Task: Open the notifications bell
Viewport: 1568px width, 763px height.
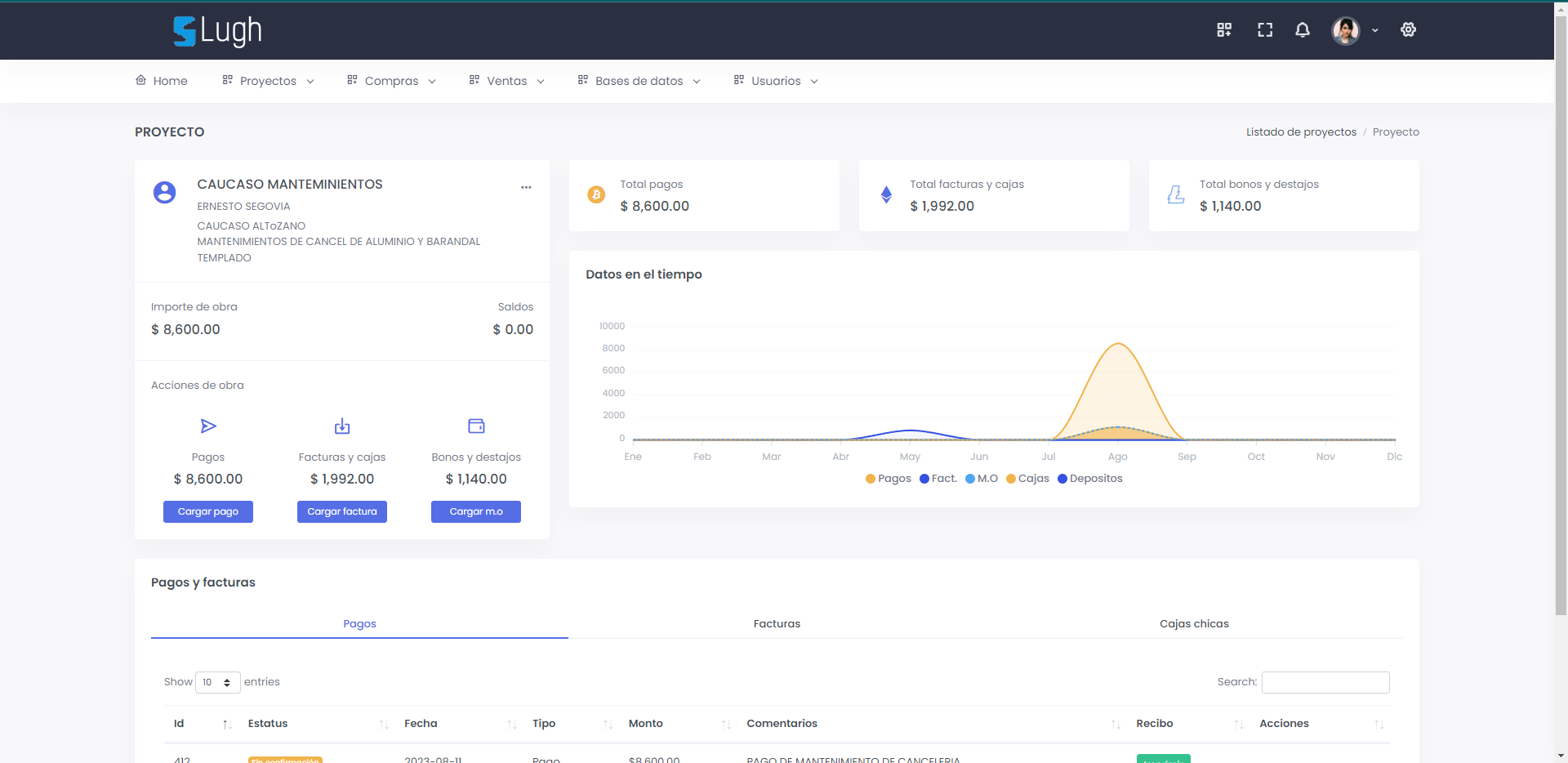Action: (x=1303, y=30)
